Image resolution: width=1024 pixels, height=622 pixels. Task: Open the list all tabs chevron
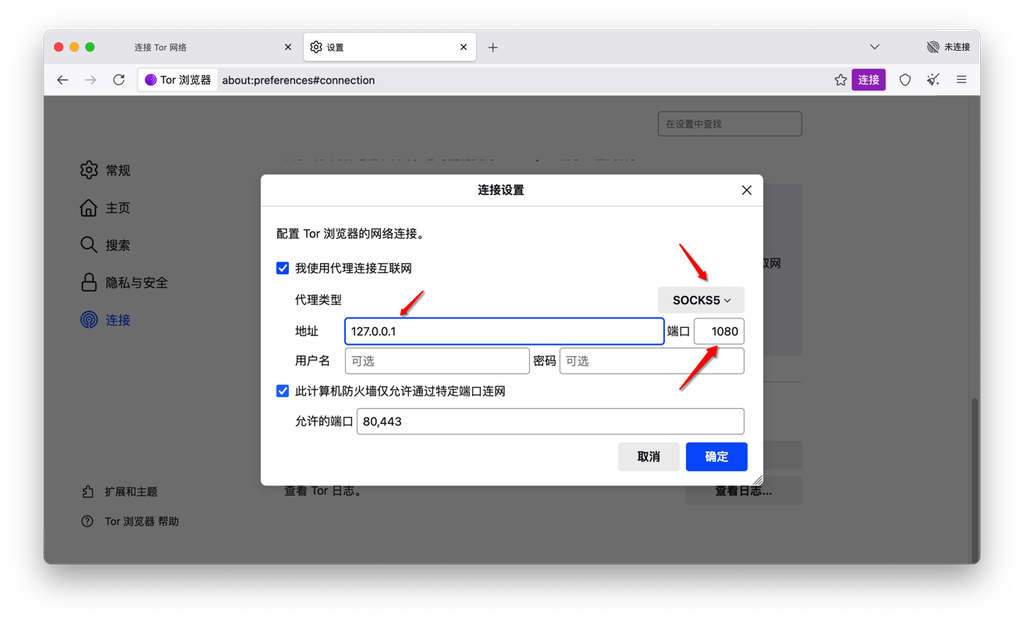click(874, 47)
